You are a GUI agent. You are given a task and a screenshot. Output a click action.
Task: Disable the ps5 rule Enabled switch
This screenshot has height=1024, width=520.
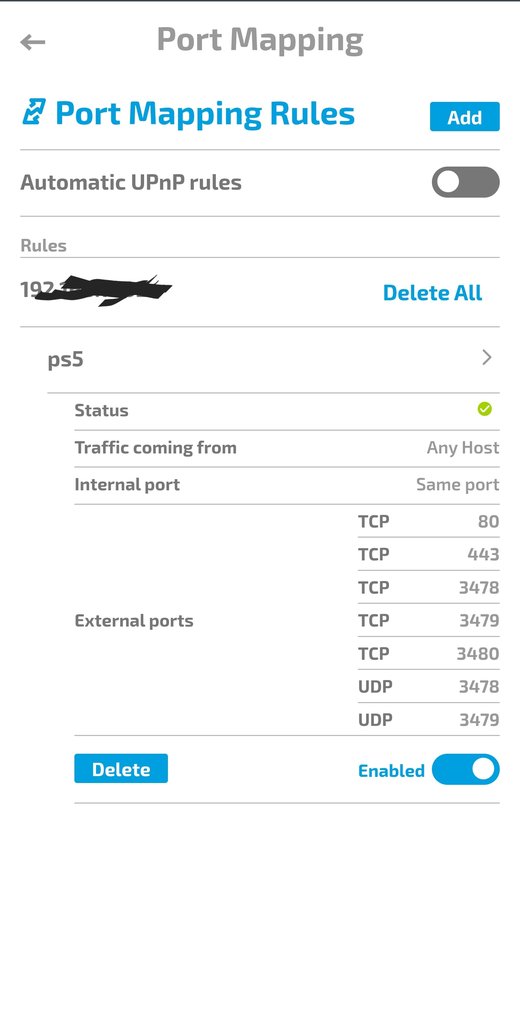[465, 769]
